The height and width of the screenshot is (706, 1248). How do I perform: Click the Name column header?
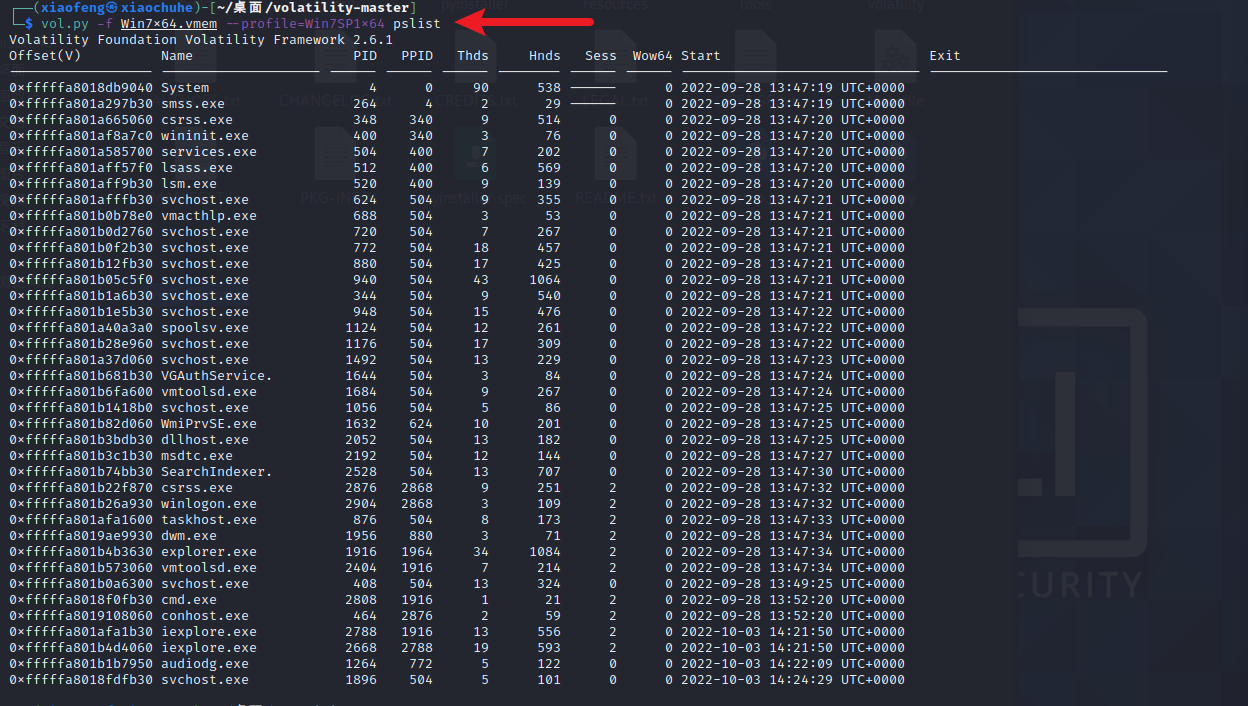pyautogui.click(x=177, y=55)
